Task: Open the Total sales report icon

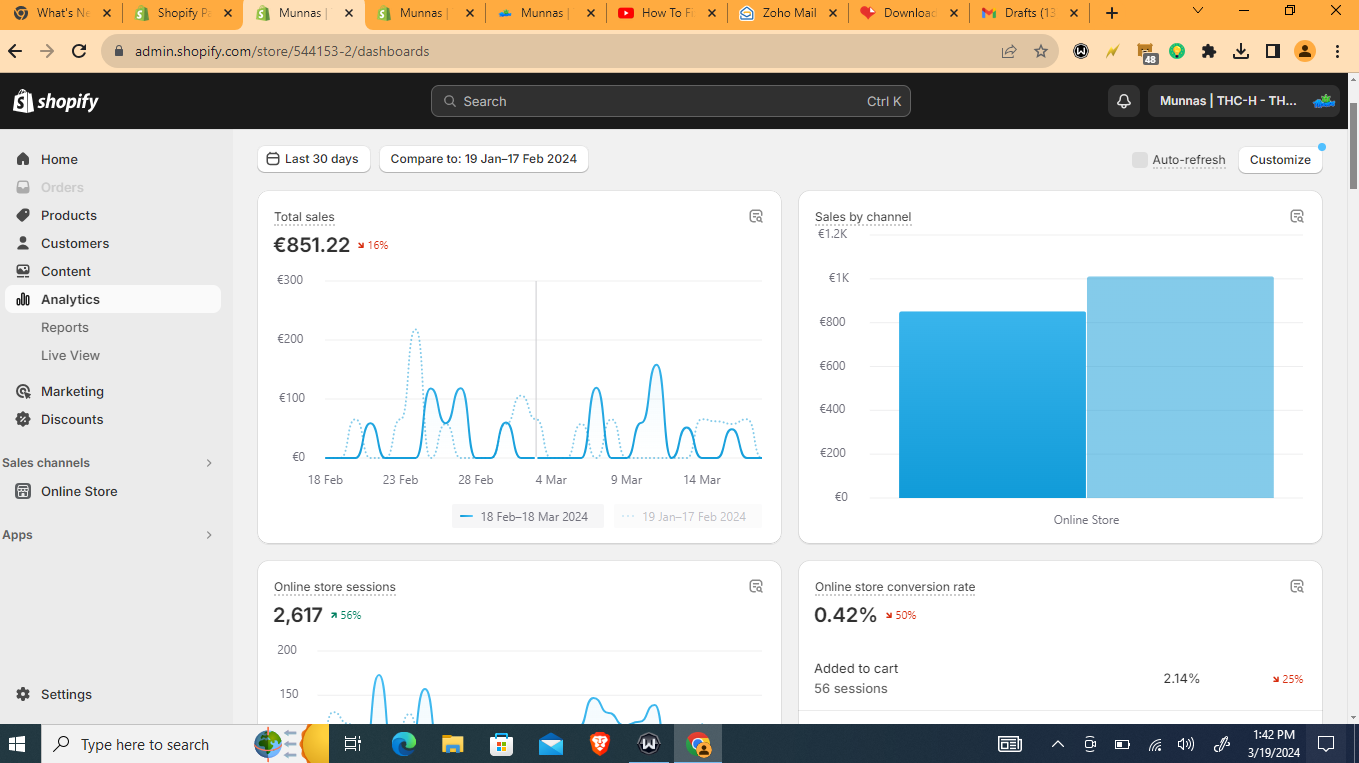Action: 756,216
